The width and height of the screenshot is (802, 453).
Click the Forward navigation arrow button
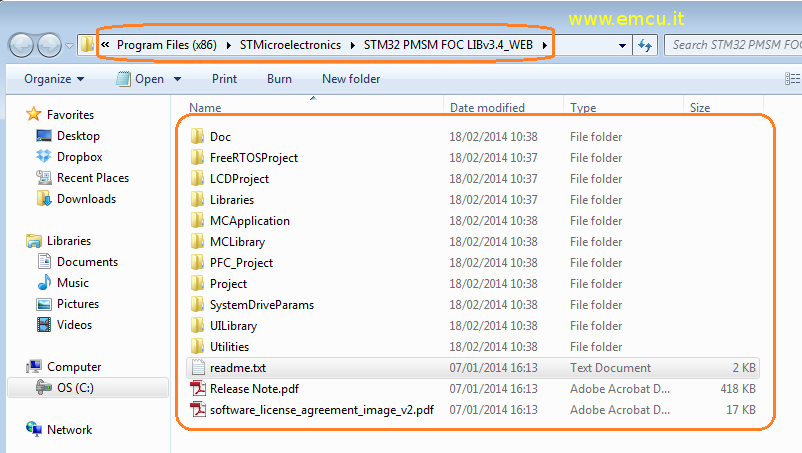click(x=49, y=46)
